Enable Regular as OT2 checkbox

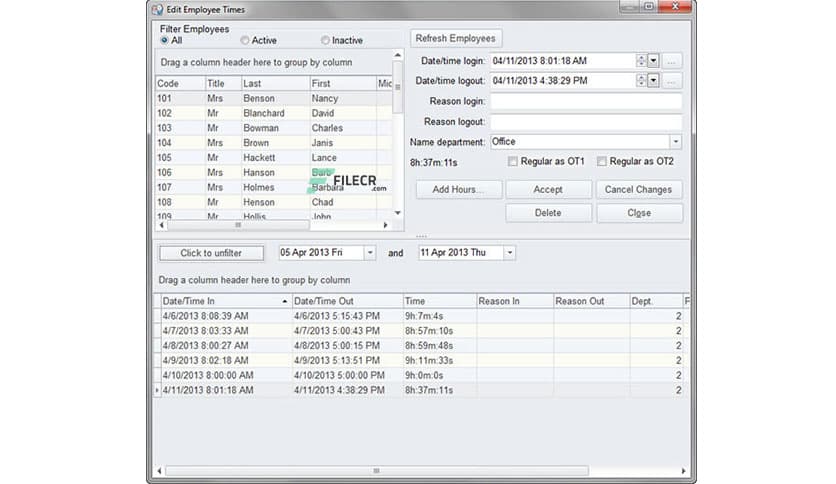click(602, 161)
